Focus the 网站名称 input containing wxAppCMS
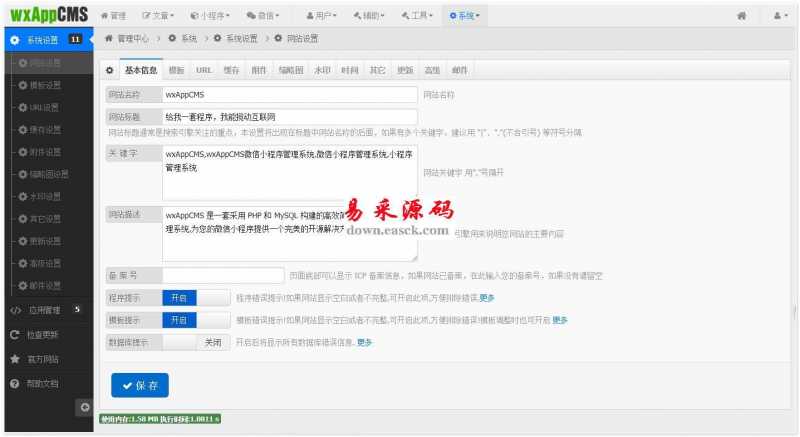This screenshot has width=800, height=437. [290, 94]
